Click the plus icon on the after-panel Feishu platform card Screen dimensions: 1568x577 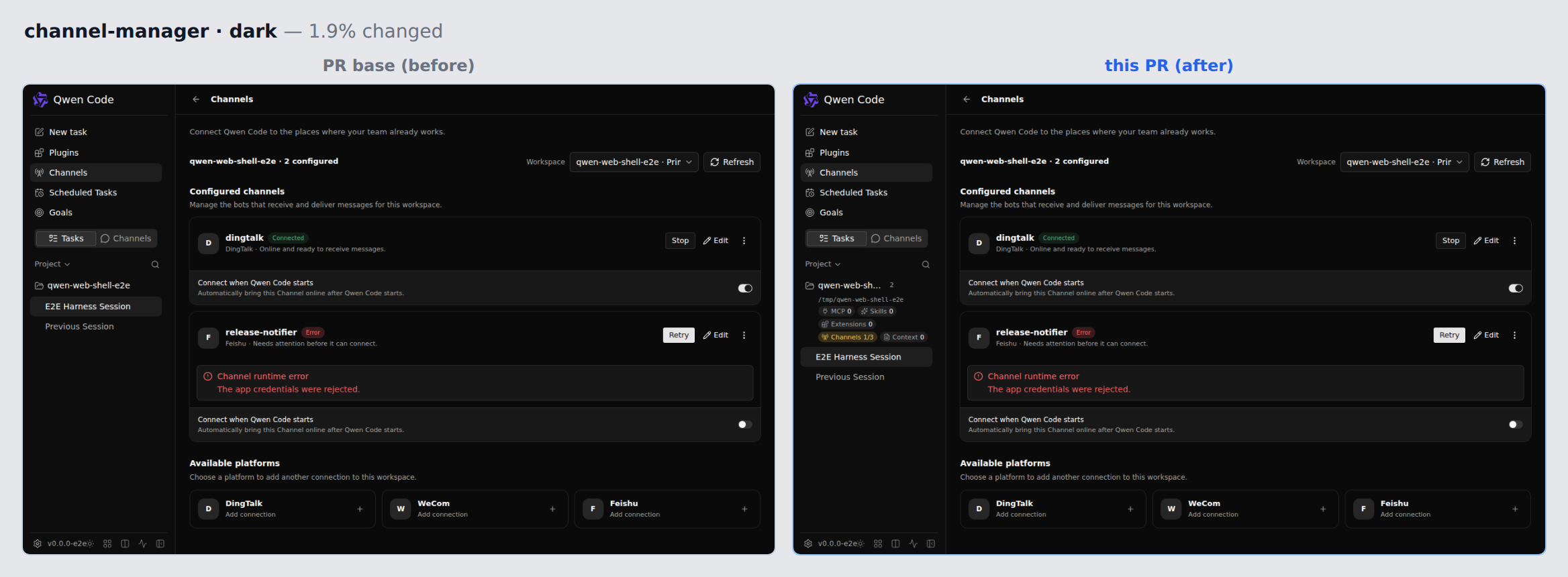coord(1515,509)
